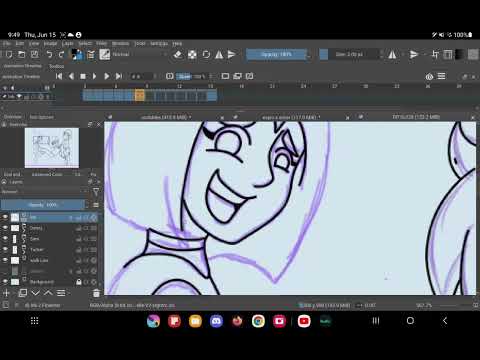Image resolution: width=480 pixels, height=360 pixels.
Task: Toggle drop frames button
Action: click(170, 76)
